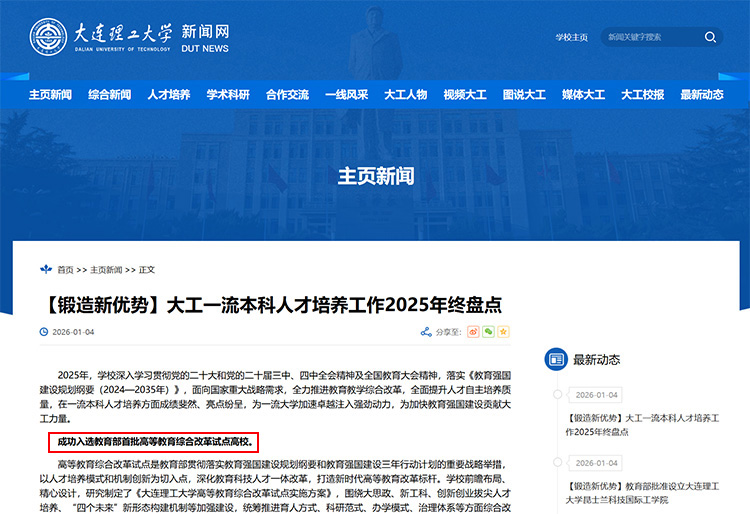
Task: Share article to Weibo
Action: (472, 331)
